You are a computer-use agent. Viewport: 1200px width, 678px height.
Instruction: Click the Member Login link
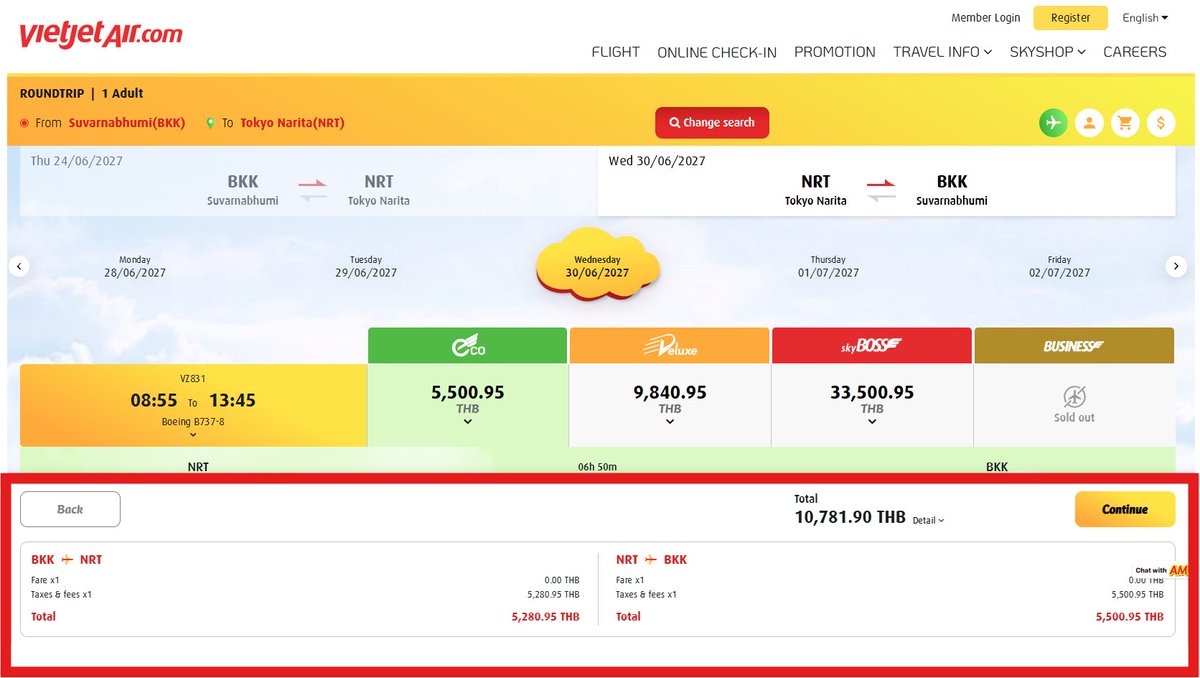pyautogui.click(x=985, y=18)
